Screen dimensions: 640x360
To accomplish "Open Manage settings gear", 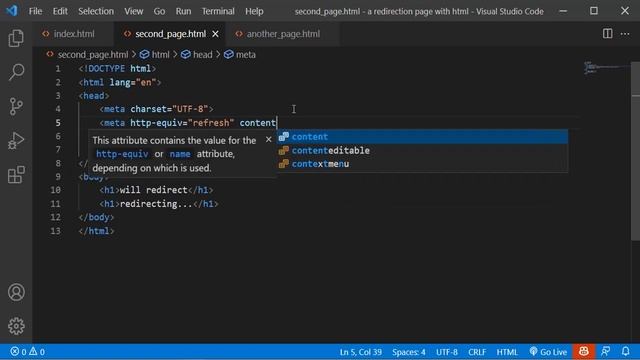I will click(x=16, y=326).
